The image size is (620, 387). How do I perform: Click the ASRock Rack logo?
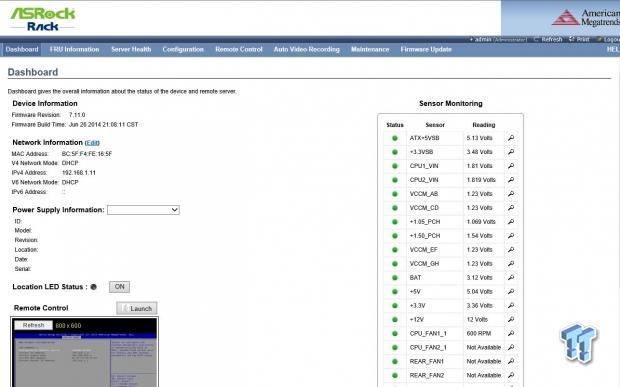point(42,19)
